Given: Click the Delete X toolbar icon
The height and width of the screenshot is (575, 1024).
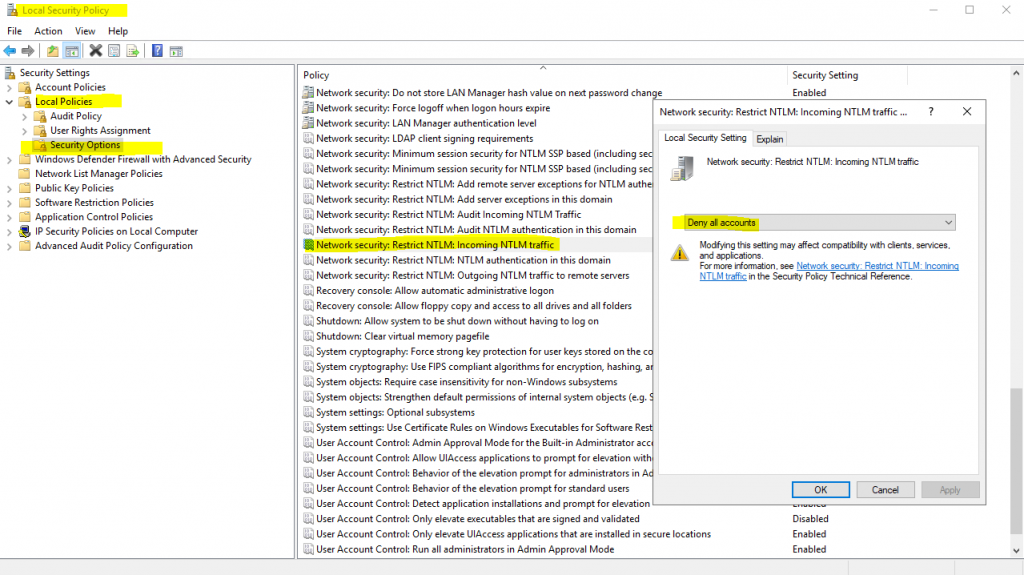Looking at the screenshot, I should pos(95,51).
